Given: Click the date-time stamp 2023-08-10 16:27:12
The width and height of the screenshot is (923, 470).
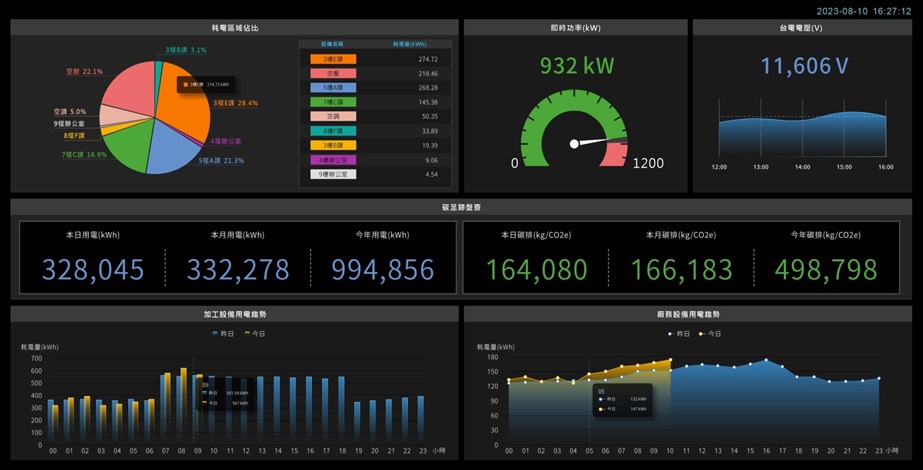Looking at the screenshot, I should point(864,11).
